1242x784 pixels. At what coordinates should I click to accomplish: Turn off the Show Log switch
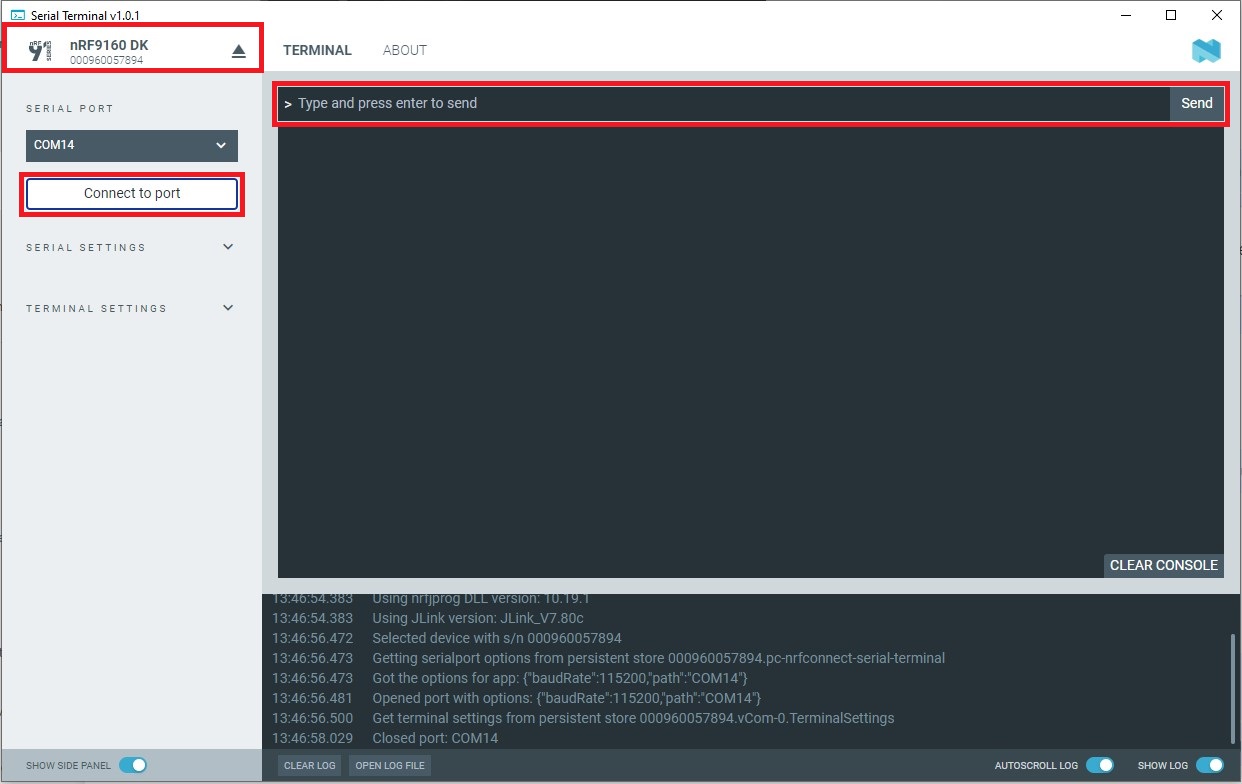(1209, 765)
